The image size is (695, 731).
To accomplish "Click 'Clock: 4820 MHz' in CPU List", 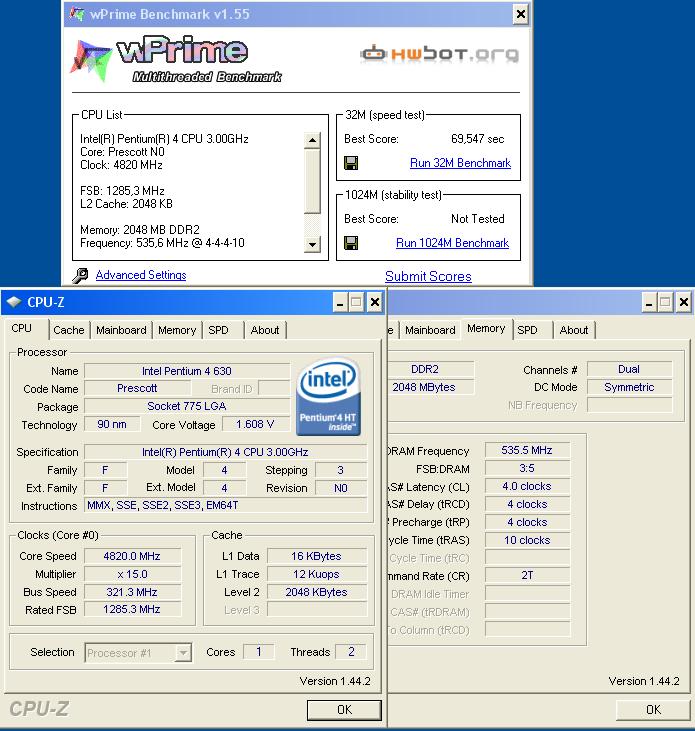I will click(121, 165).
